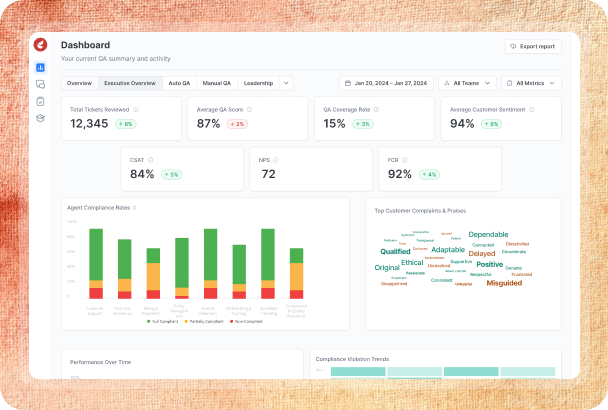Toggle Non-Compliant legend item
Screen dimensions: 608x410
(x=246, y=321)
